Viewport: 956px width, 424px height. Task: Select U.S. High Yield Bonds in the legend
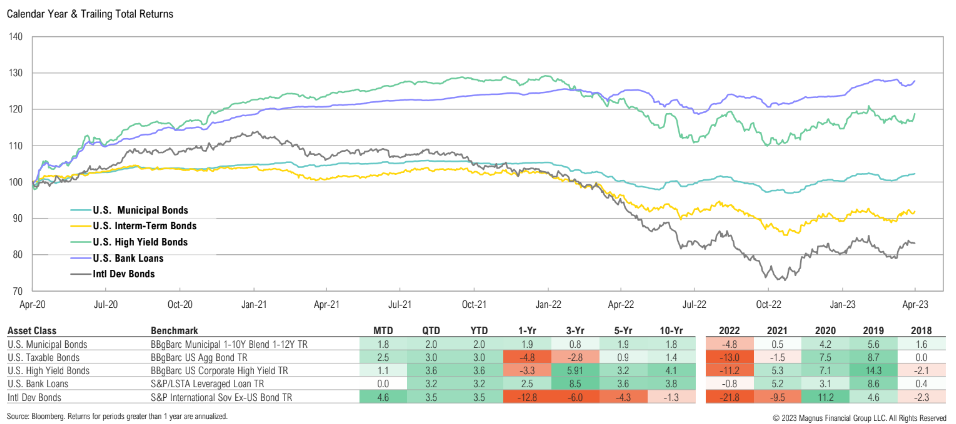click(136, 241)
